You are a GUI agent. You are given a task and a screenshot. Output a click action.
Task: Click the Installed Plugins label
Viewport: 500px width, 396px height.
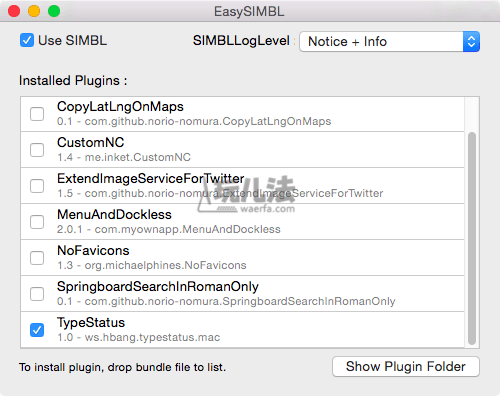pyautogui.click(x=73, y=81)
